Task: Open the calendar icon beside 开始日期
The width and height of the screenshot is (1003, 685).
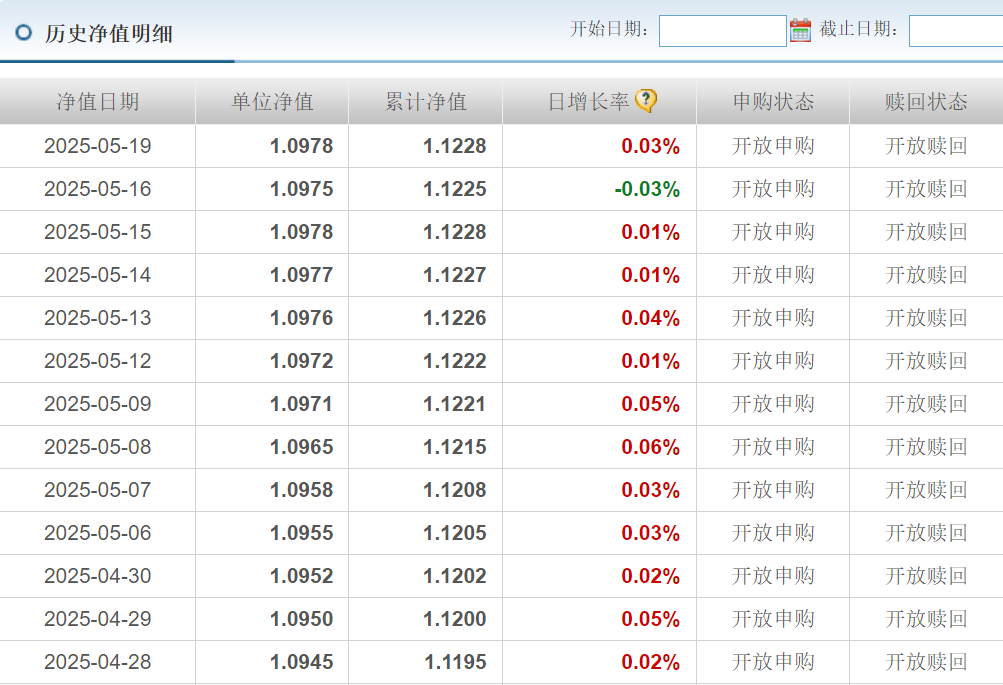Action: click(x=800, y=30)
